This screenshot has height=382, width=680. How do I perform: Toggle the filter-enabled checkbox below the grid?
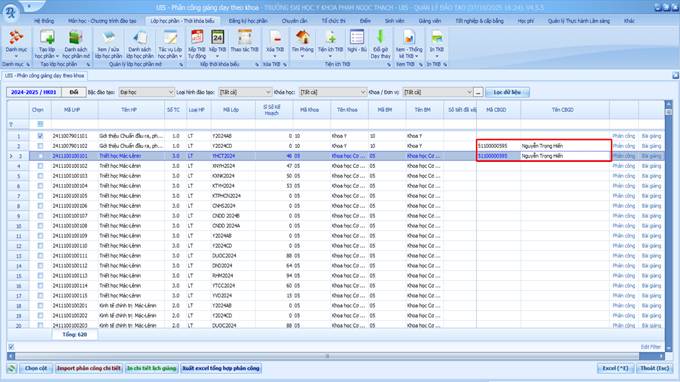point(11,346)
